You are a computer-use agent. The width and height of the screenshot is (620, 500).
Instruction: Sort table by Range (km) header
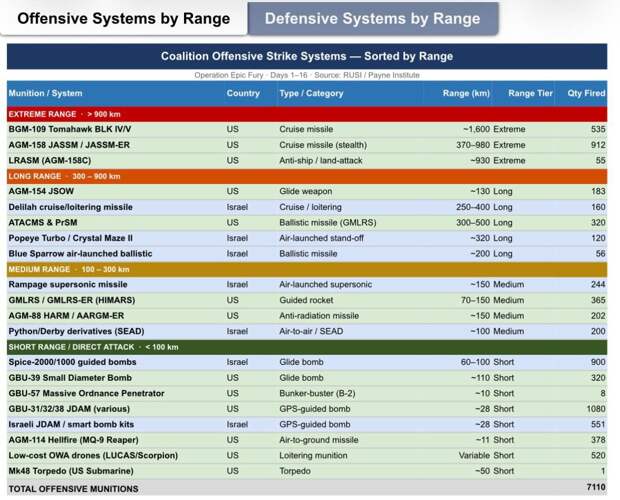click(466, 93)
